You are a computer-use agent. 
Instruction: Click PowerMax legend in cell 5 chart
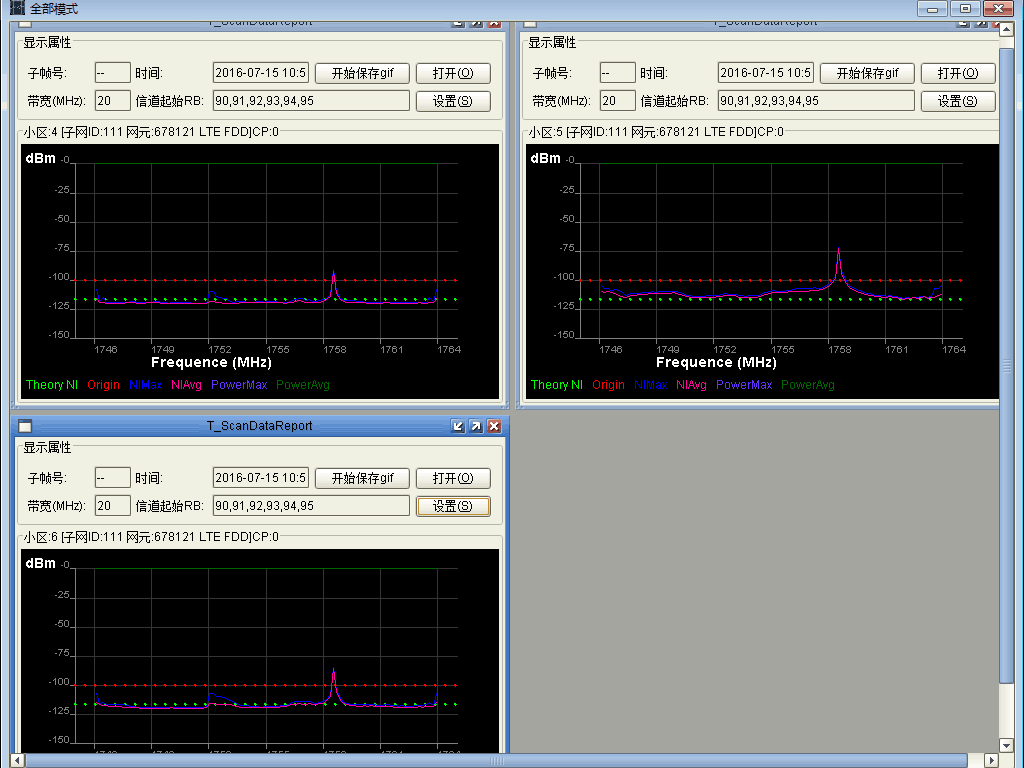(x=744, y=385)
